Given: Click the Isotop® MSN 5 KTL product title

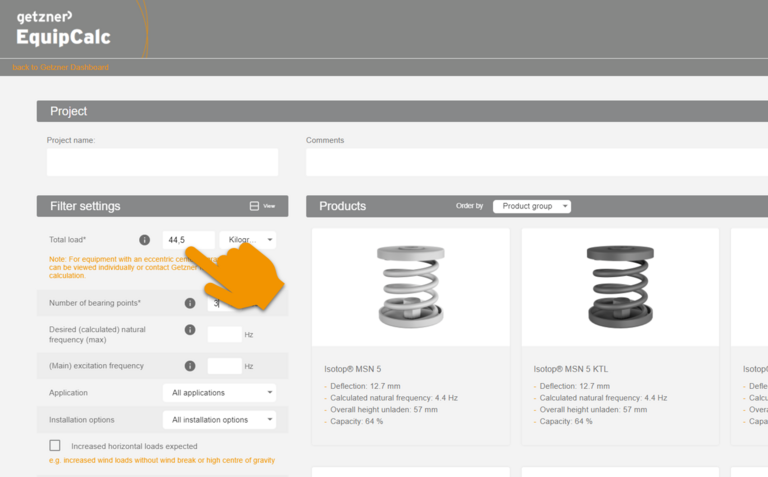Looking at the screenshot, I should (571, 369).
